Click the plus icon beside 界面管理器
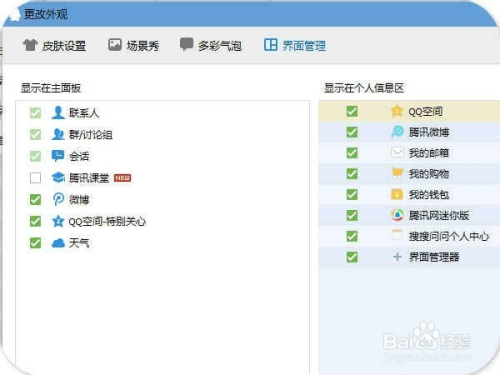This screenshot has height=375, width=500. click(397, 257)
